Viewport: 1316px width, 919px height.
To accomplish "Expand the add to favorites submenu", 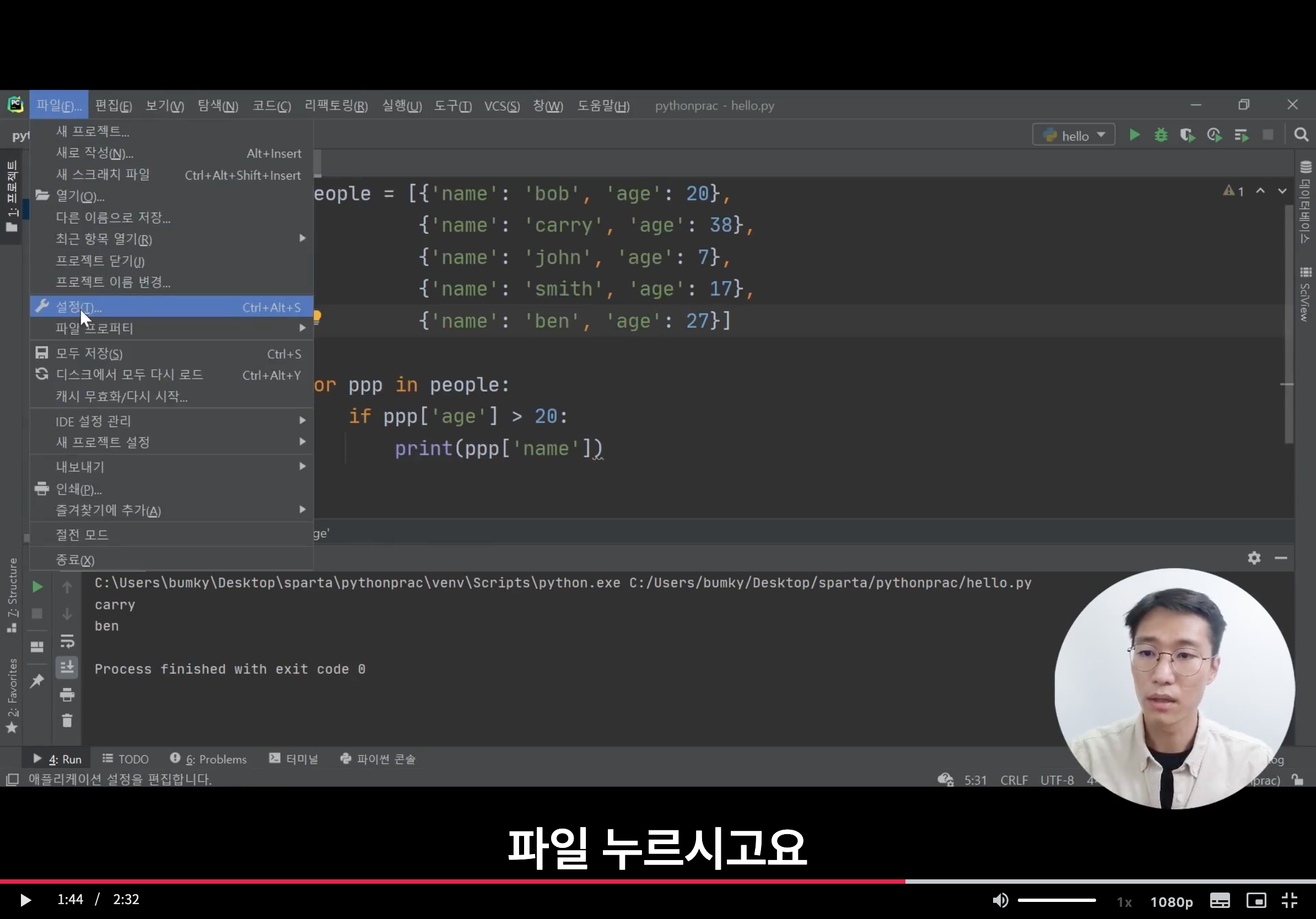I will point(171,511).
